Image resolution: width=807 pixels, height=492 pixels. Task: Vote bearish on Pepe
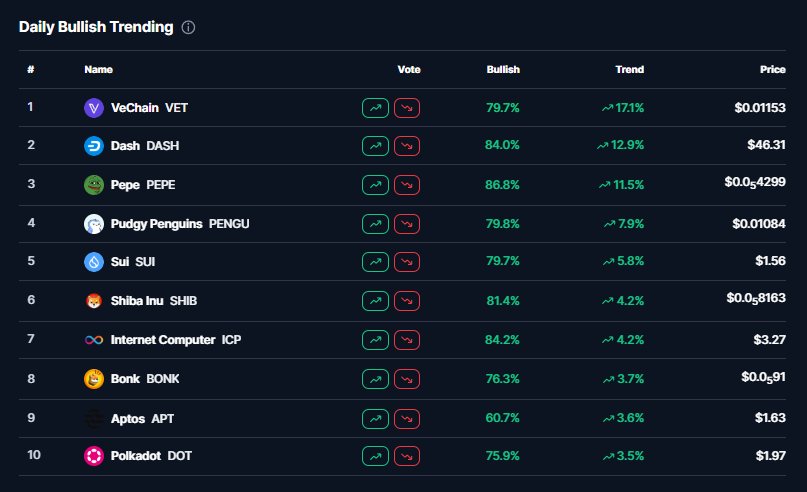point(407,185)
